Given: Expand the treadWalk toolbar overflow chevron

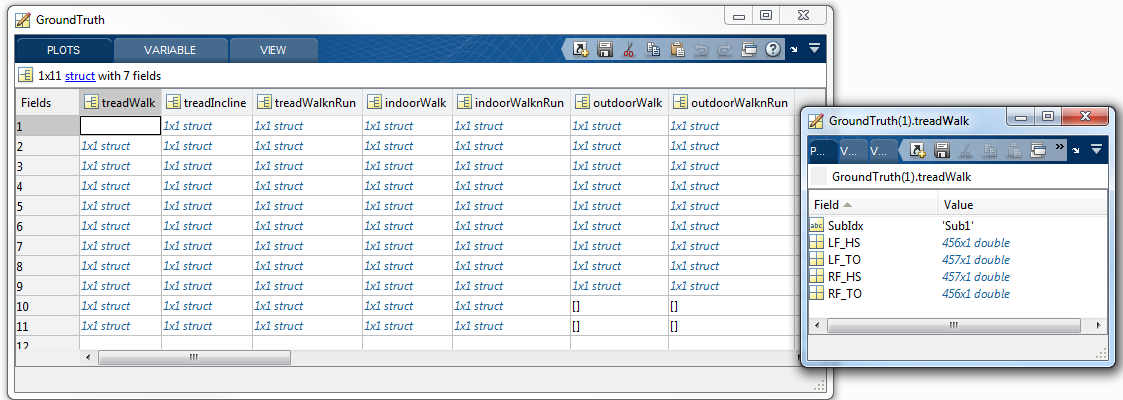Looking at the screenshot, I should (1059, 147).
